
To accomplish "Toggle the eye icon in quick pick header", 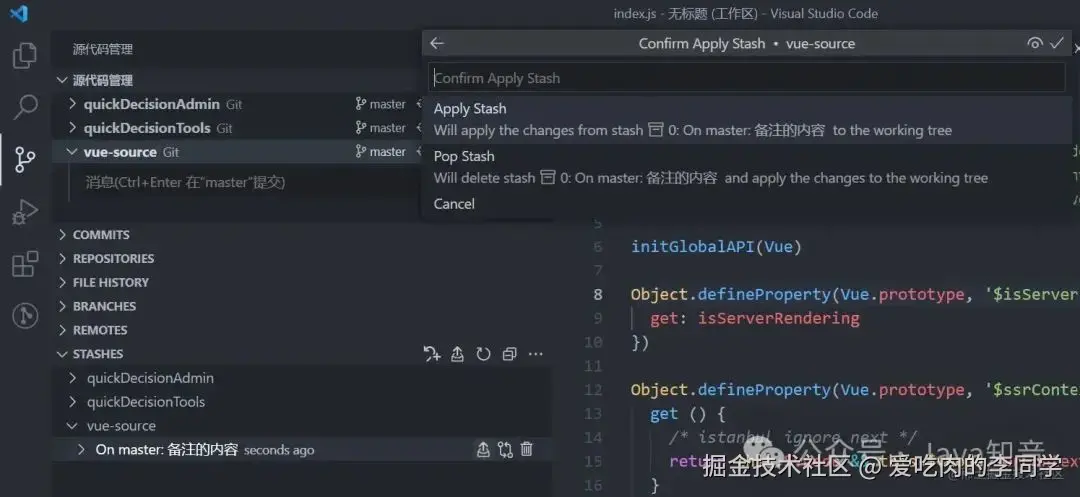I will tap(1035, 43).
